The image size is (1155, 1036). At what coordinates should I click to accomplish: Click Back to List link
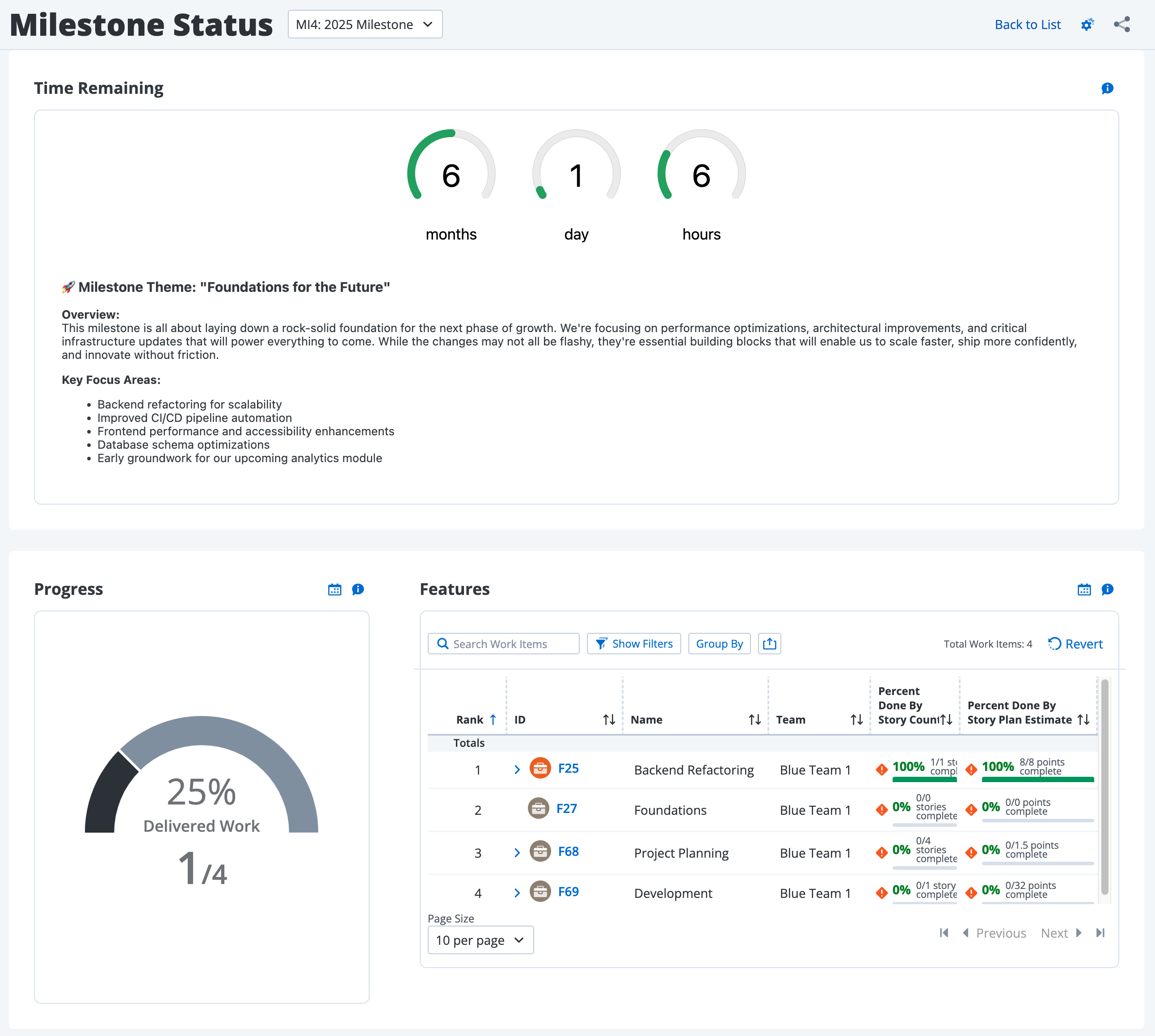point(1028,25)
